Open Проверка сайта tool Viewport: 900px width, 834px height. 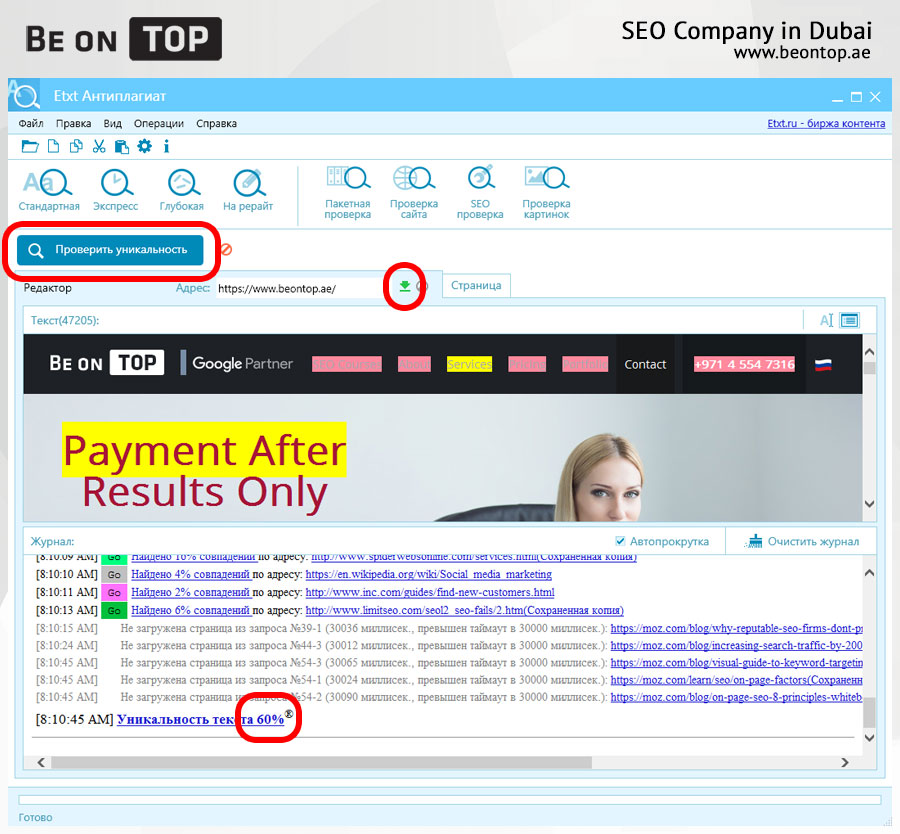(414, 193)
